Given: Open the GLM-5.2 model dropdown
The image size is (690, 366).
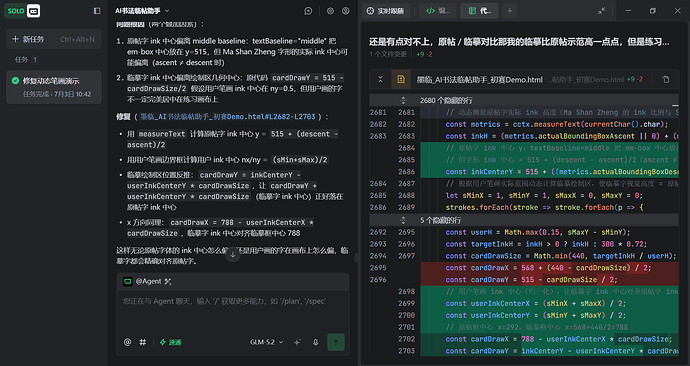Looking at the screenshot, I should pos(267,342).
